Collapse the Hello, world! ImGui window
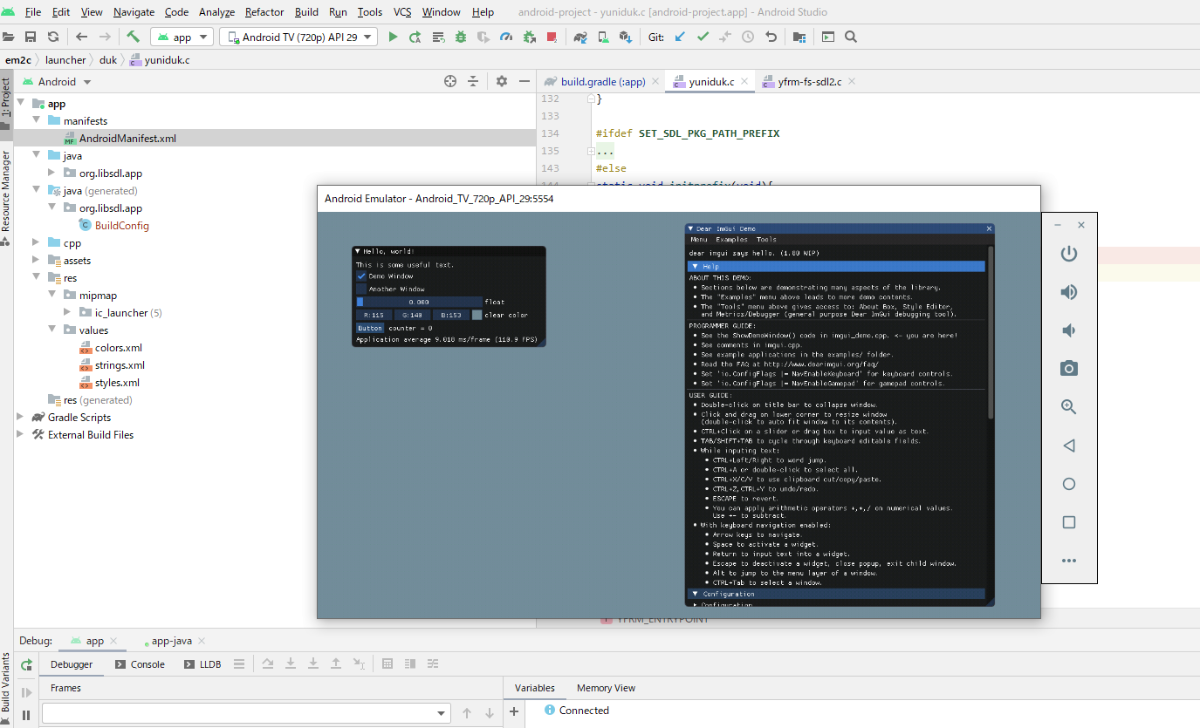1200x728 pixels. click(x=359, y=252)
